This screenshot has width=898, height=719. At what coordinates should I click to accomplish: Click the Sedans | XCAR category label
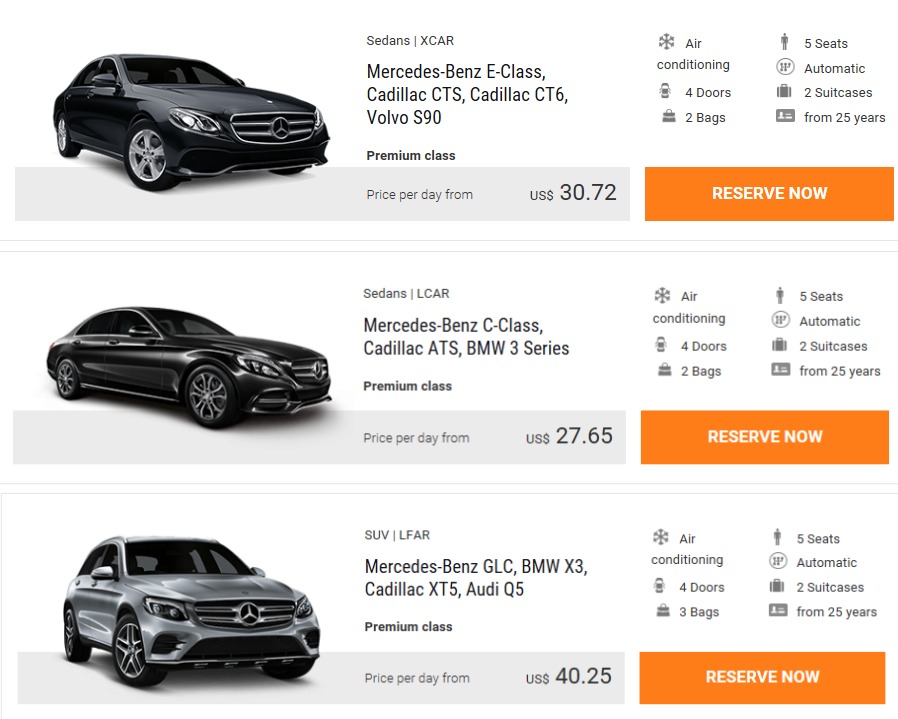click(x=410, y=41)
